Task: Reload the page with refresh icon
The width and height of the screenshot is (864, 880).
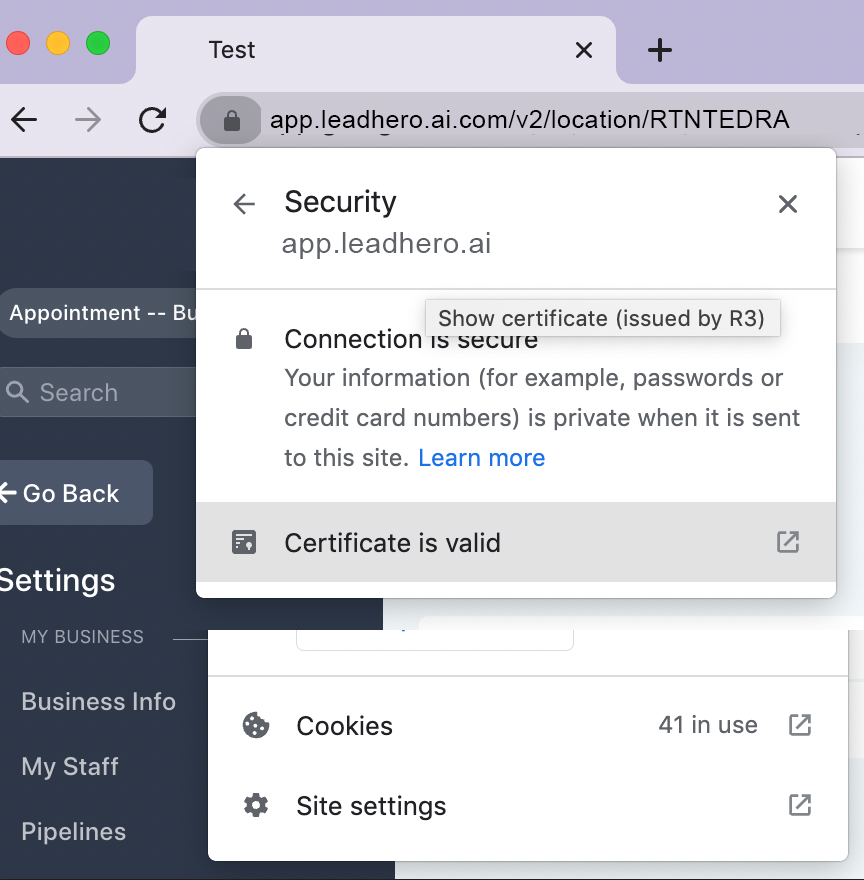Action: (152, 121)
